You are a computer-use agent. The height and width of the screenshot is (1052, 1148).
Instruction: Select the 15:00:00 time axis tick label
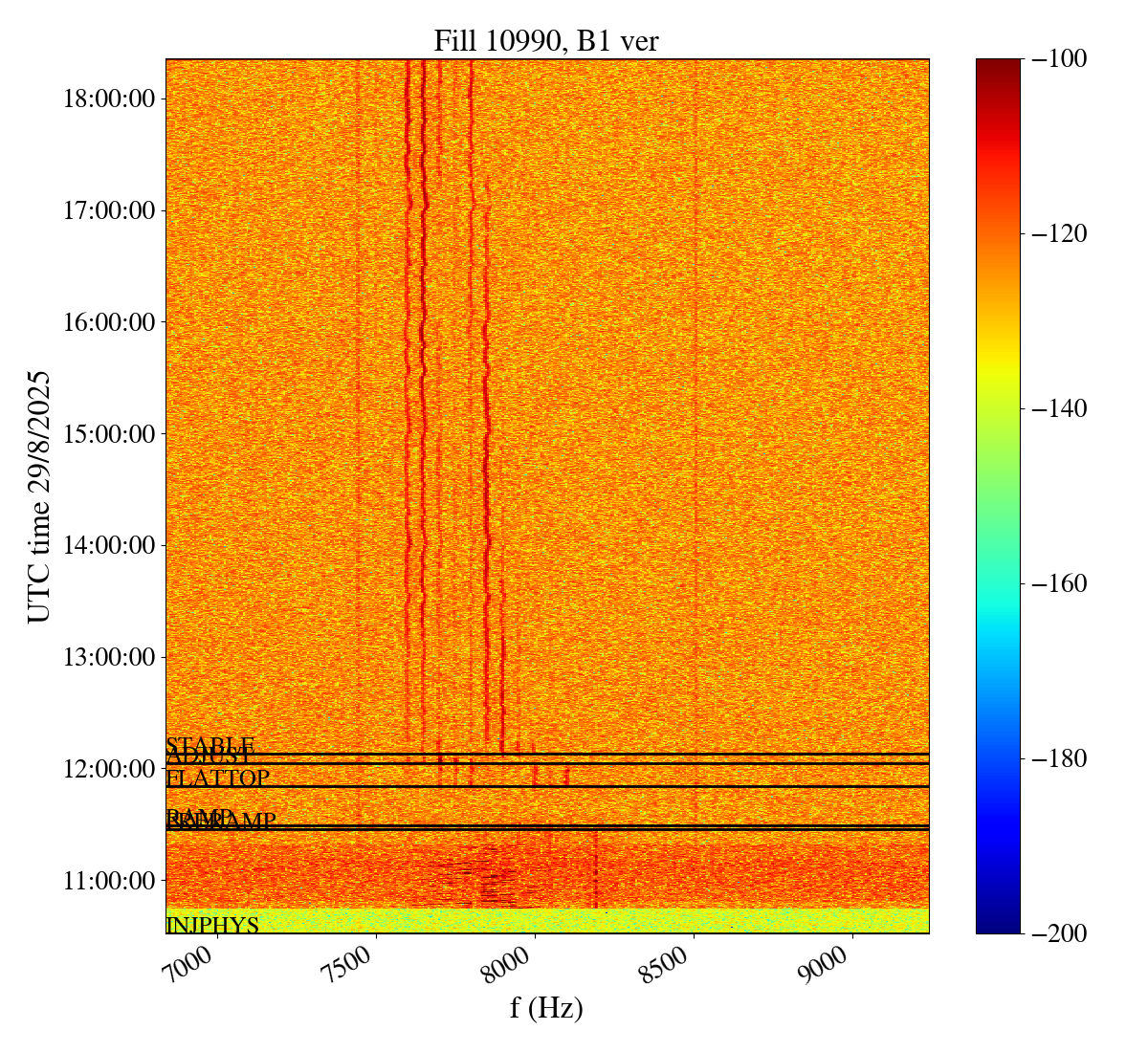(109, 433)
